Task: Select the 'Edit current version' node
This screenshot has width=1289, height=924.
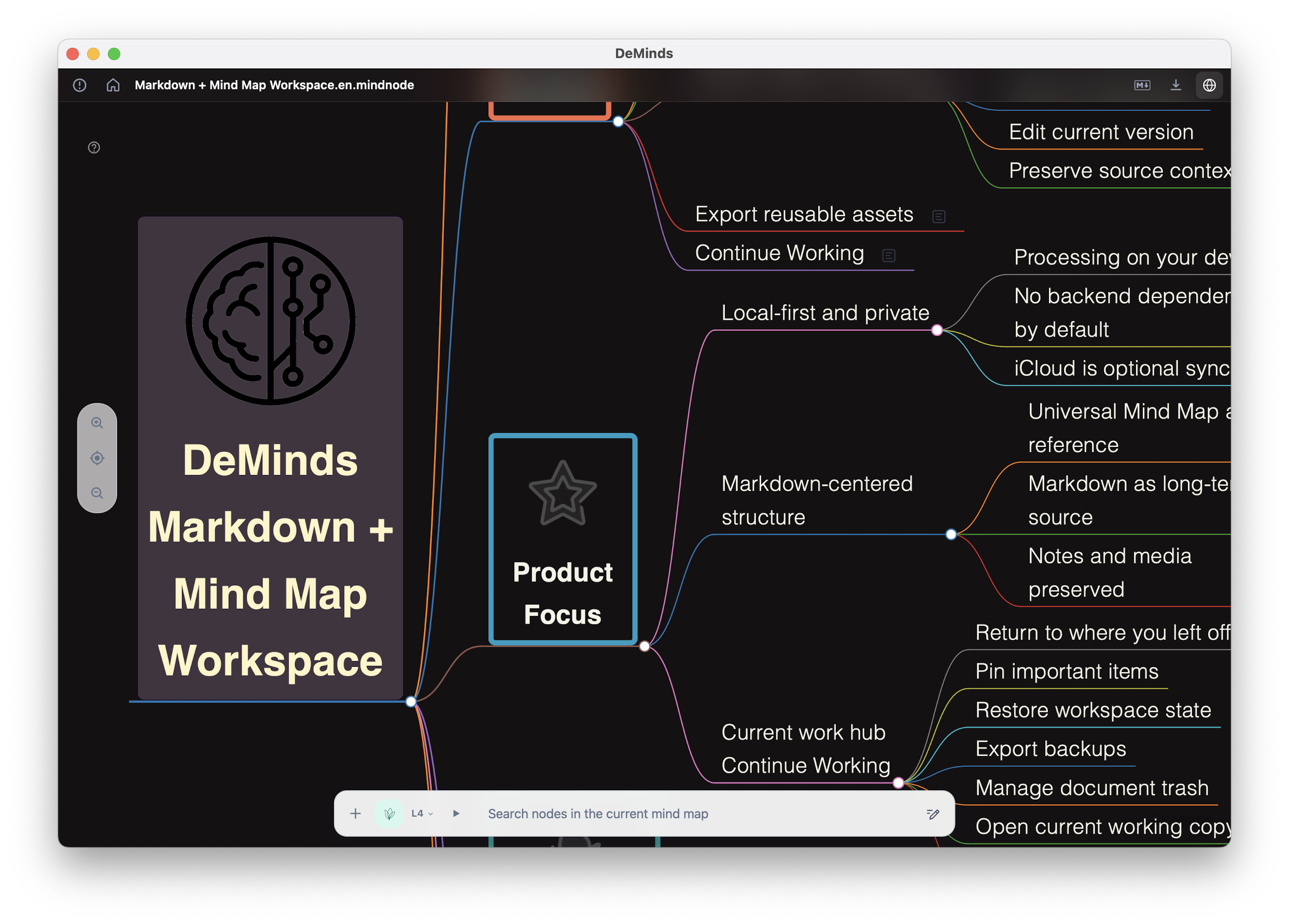Action: [x=1101, y=132]
